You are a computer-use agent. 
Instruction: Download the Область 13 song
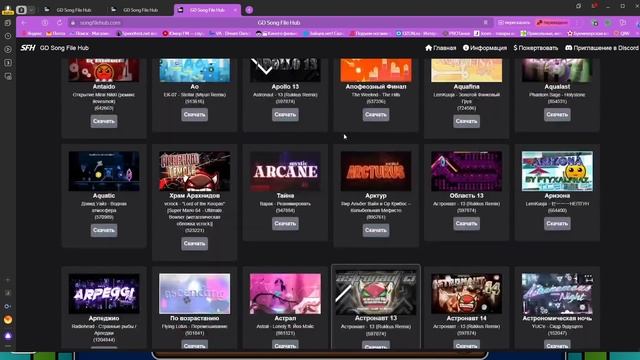click(466, 224)
